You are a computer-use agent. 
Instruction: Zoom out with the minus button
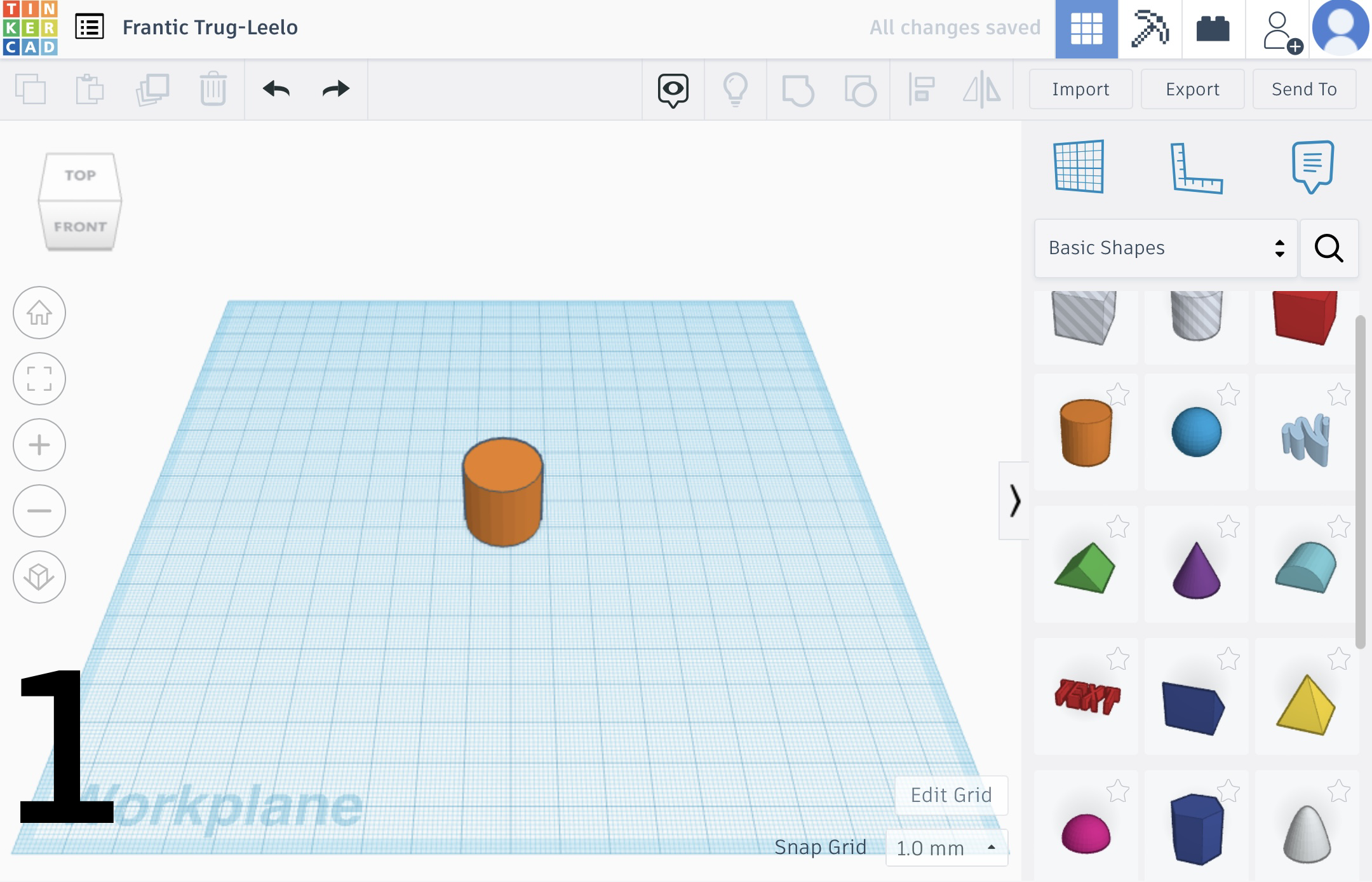[x=39, y=511]
